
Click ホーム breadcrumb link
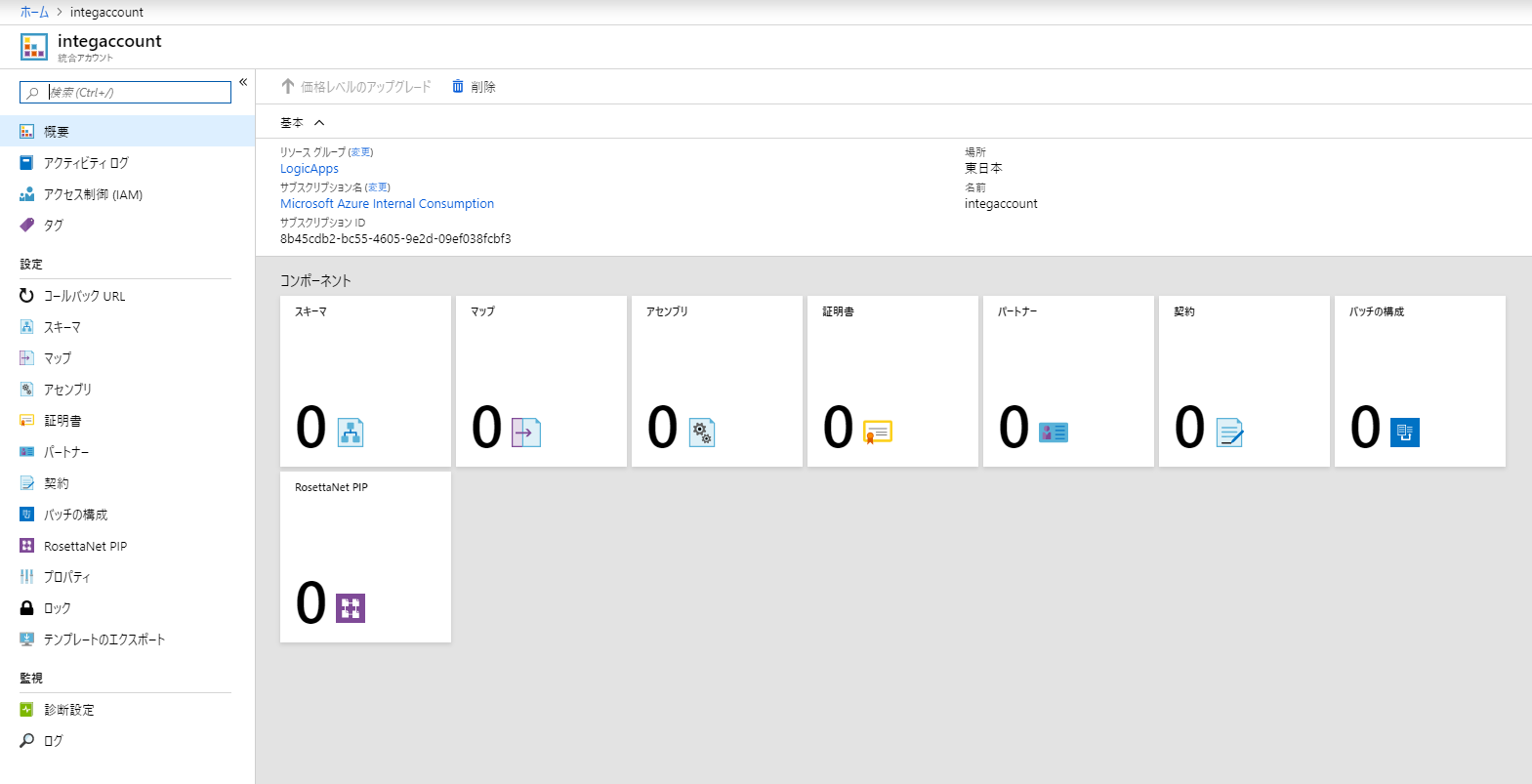[34, 12]
